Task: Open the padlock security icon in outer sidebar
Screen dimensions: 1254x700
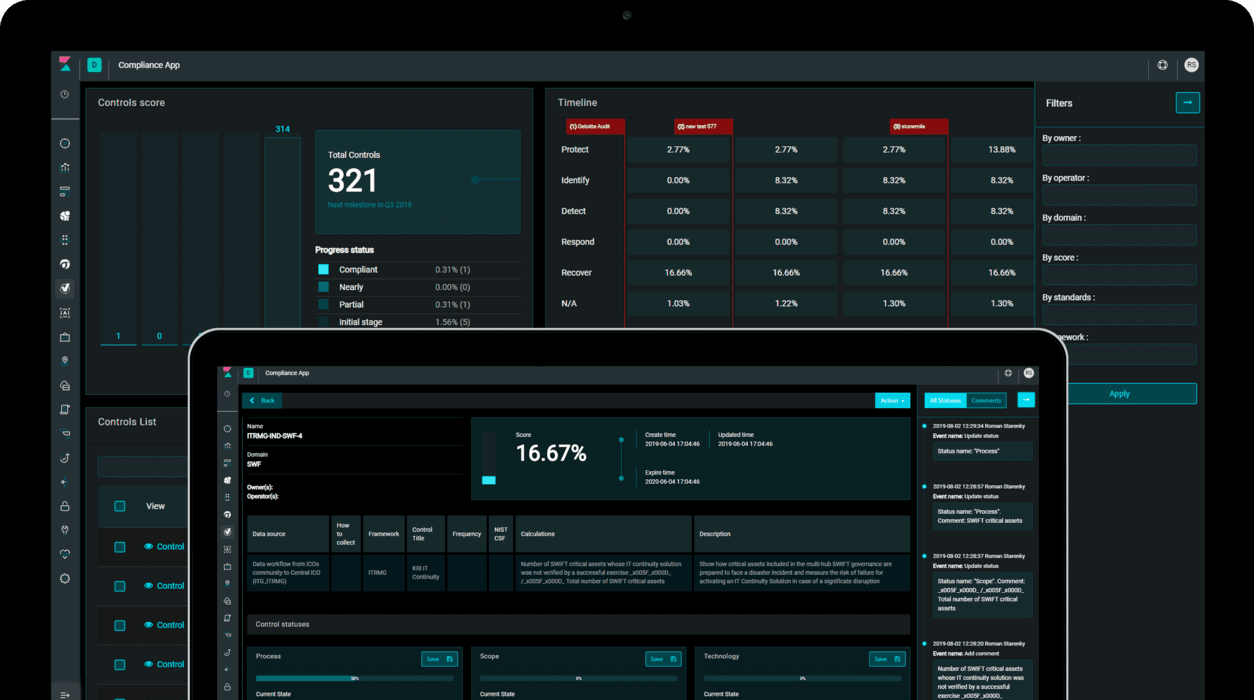Action: pos(65,506)
